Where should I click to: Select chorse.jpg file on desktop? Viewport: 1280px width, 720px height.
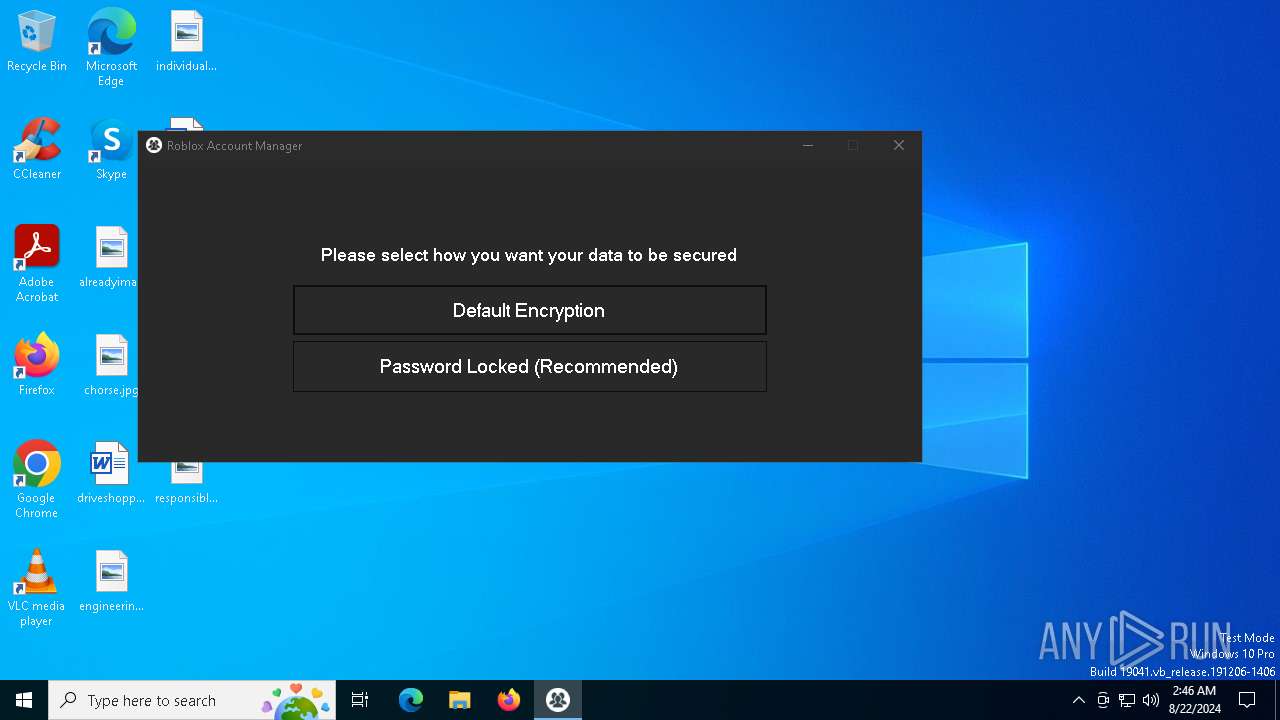tap(111, 366)
